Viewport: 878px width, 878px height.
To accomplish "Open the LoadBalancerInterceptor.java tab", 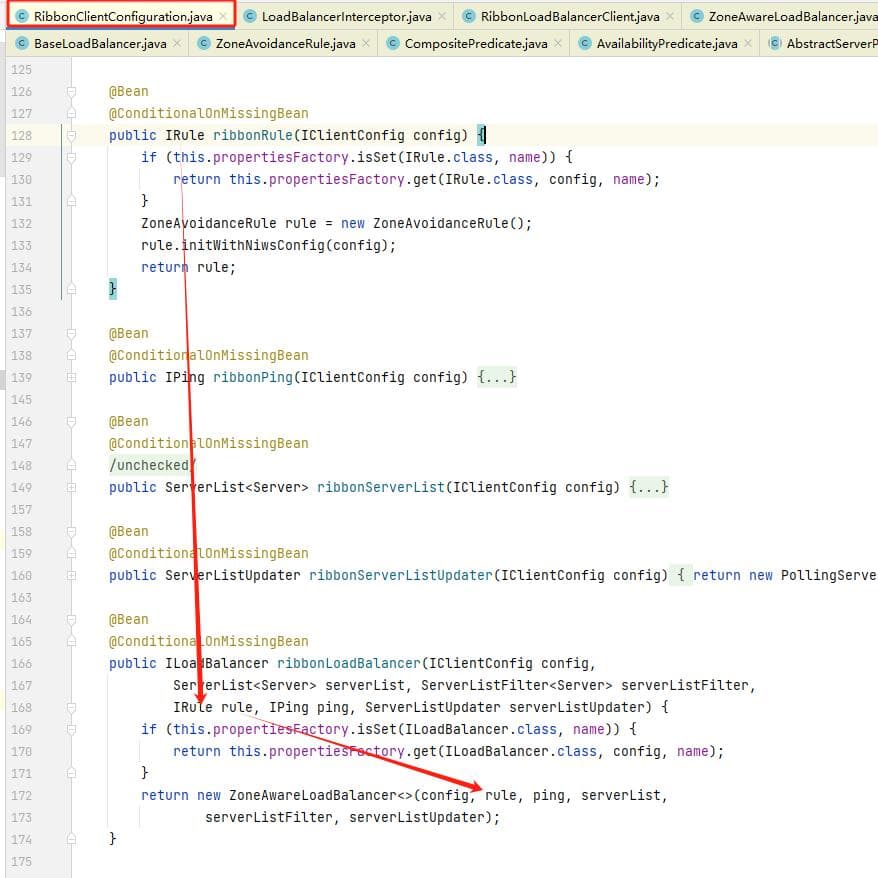I will [x=347, y=16].
